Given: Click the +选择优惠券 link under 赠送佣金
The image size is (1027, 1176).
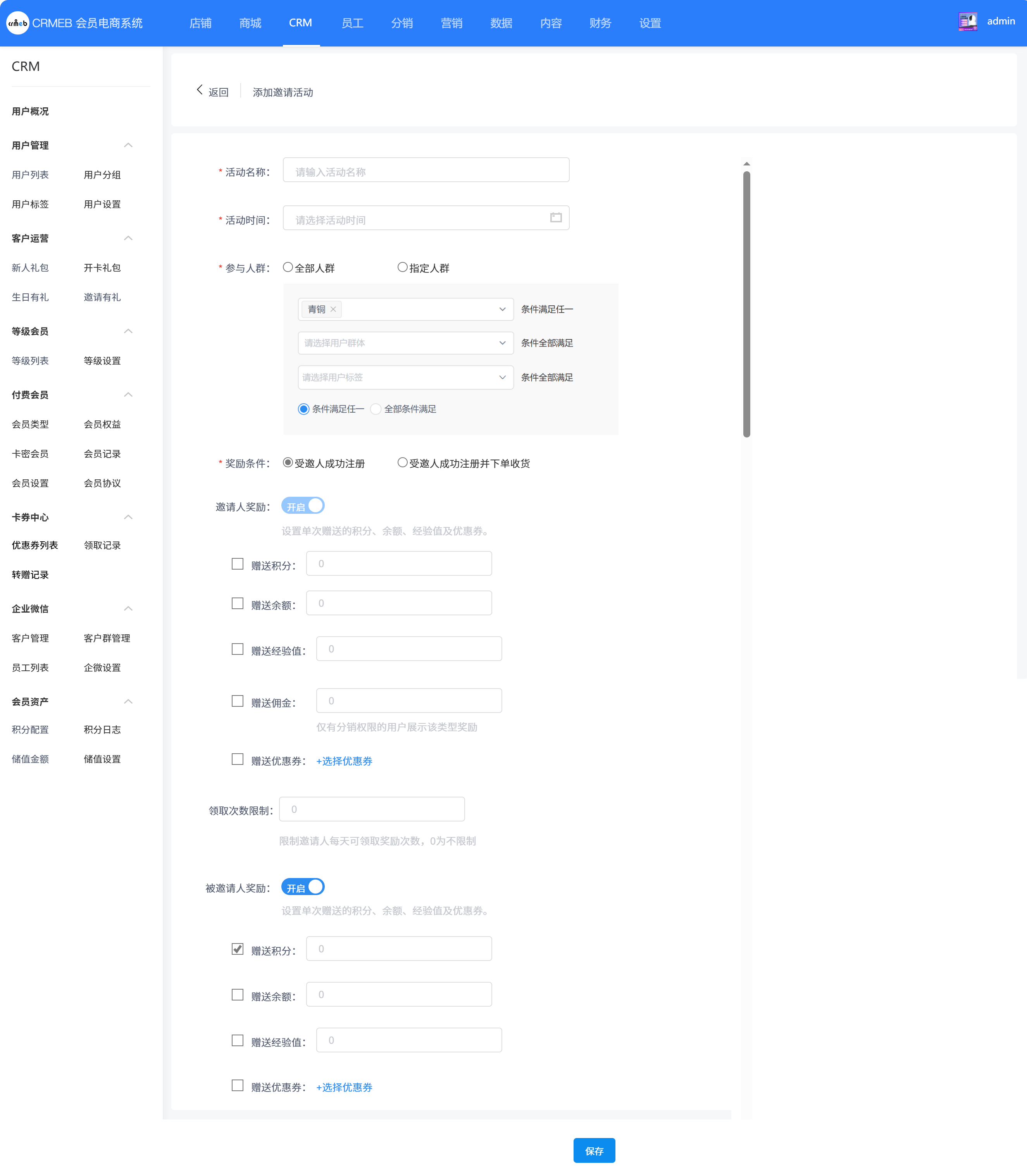Looking at the screenshot, I should click(x=345, y=761).
